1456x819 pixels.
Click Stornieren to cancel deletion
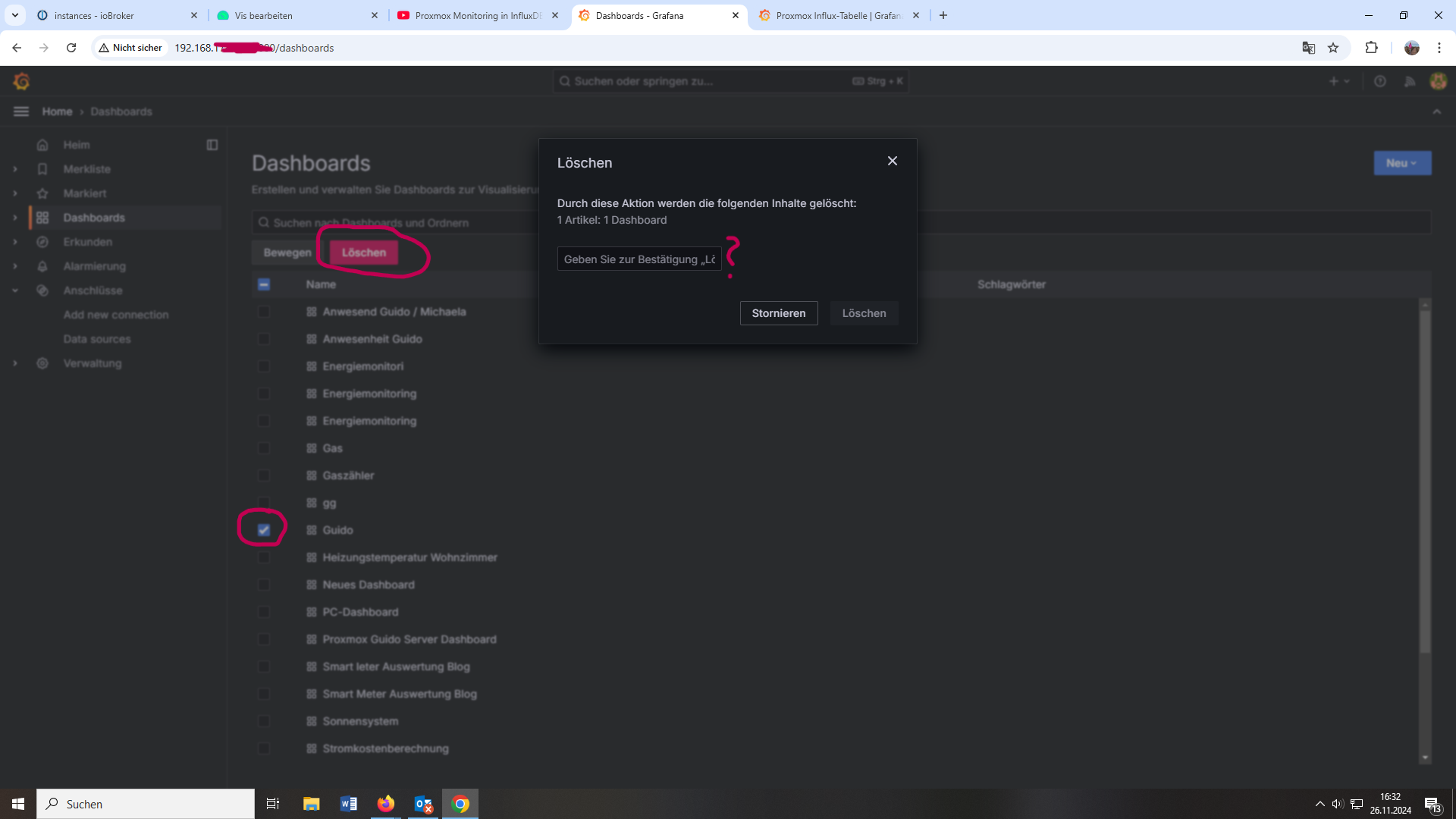pyautogui.click(x=778, y=313)
